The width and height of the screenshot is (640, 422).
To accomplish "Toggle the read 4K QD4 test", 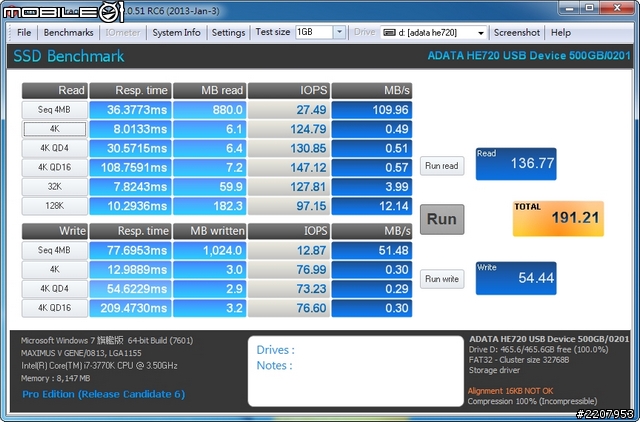I will point(54,148).
